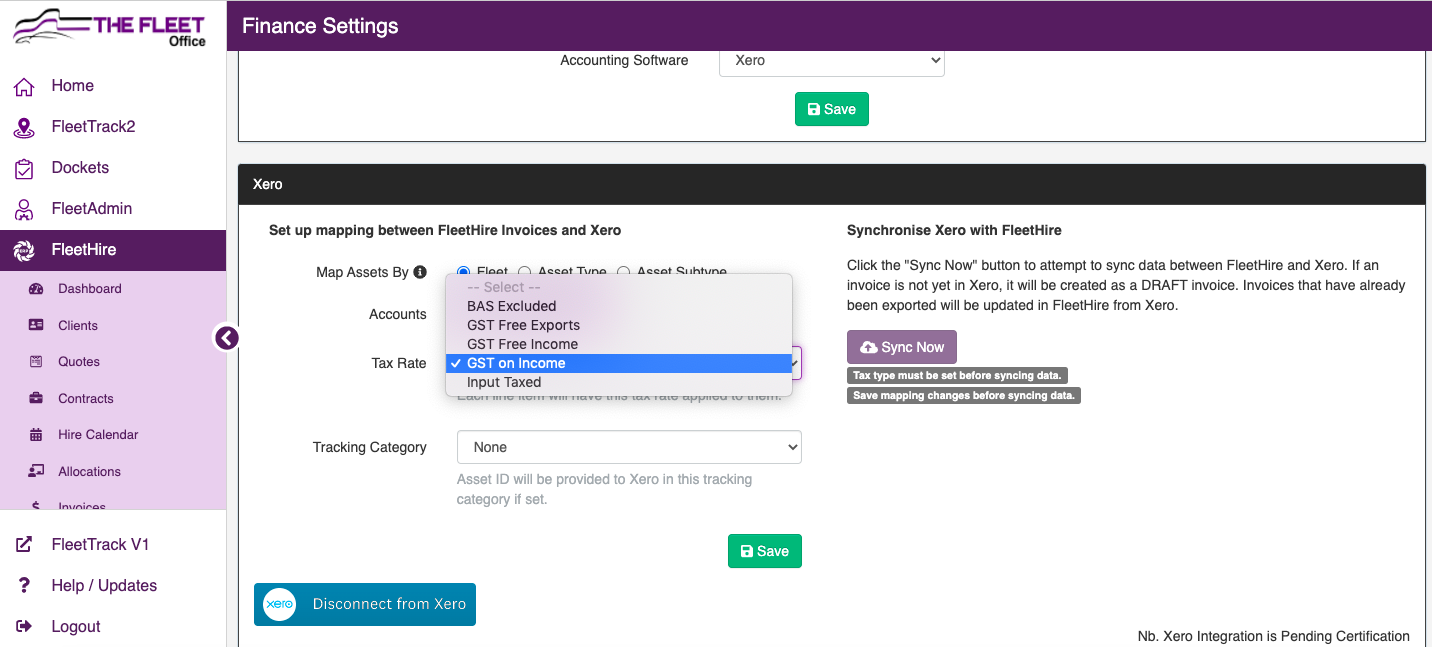Open Hire Calendar in FleetHire submenu
This screenshot has width=1432, height=647.
98,435
